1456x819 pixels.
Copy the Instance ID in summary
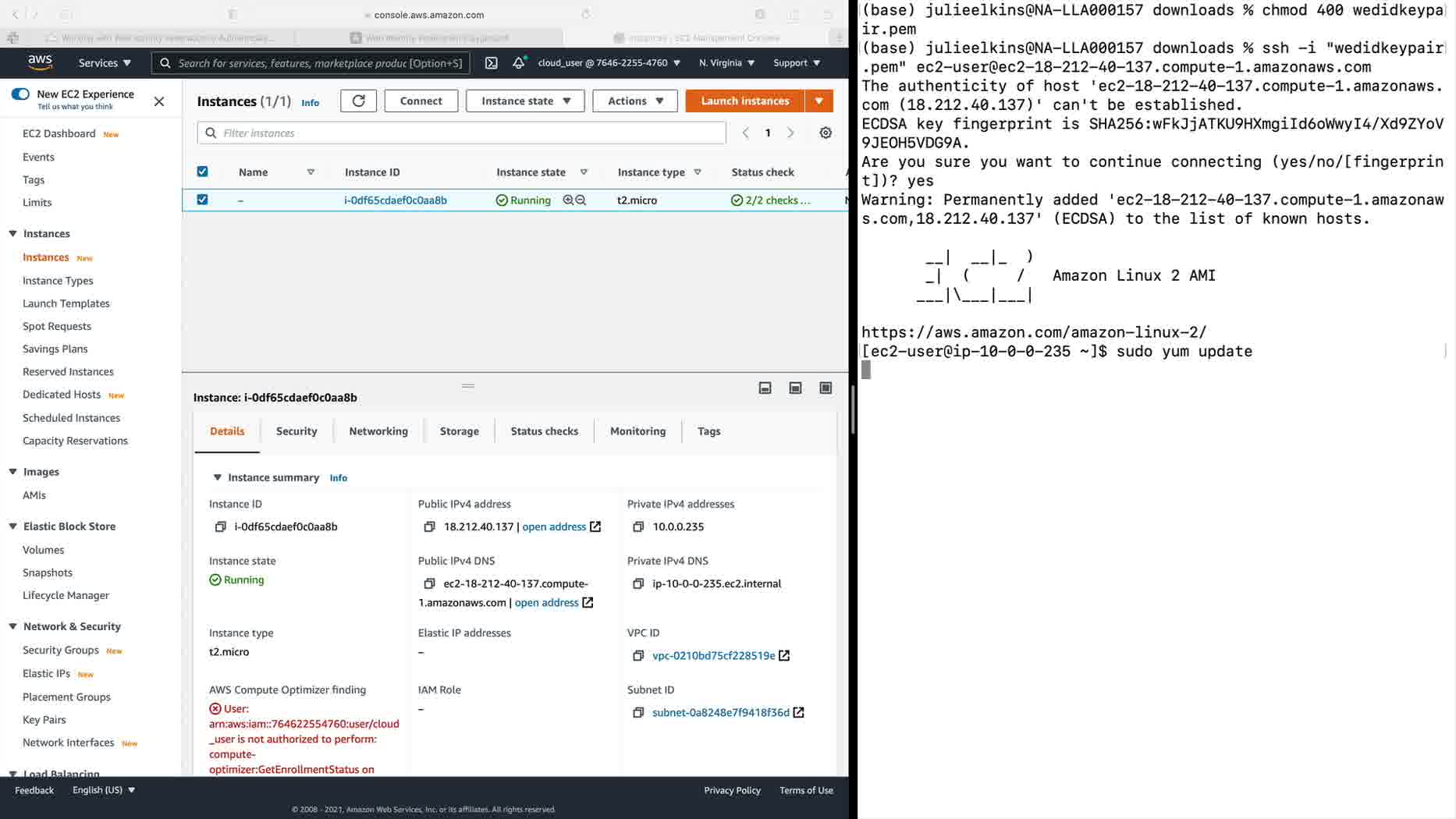point(220,527)
